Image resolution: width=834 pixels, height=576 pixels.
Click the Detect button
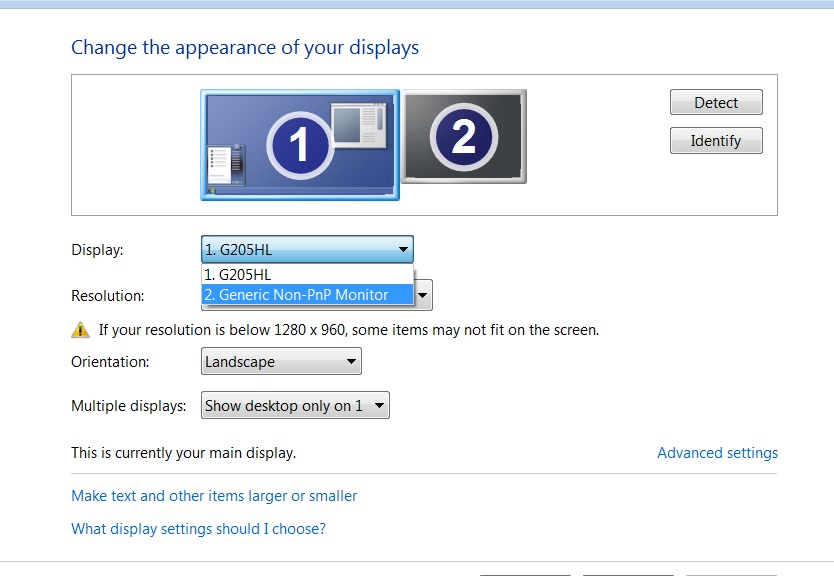(x=716, y=102)
